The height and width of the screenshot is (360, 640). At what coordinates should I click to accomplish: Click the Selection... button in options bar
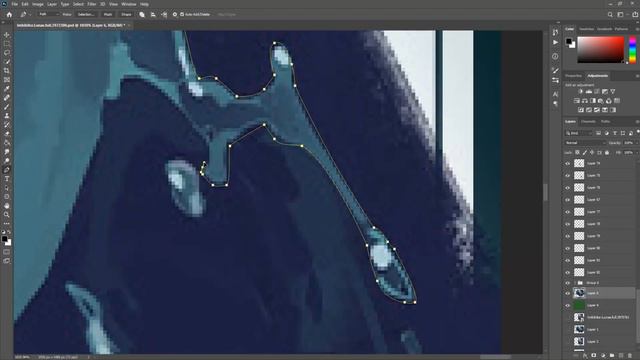(86, 15)
